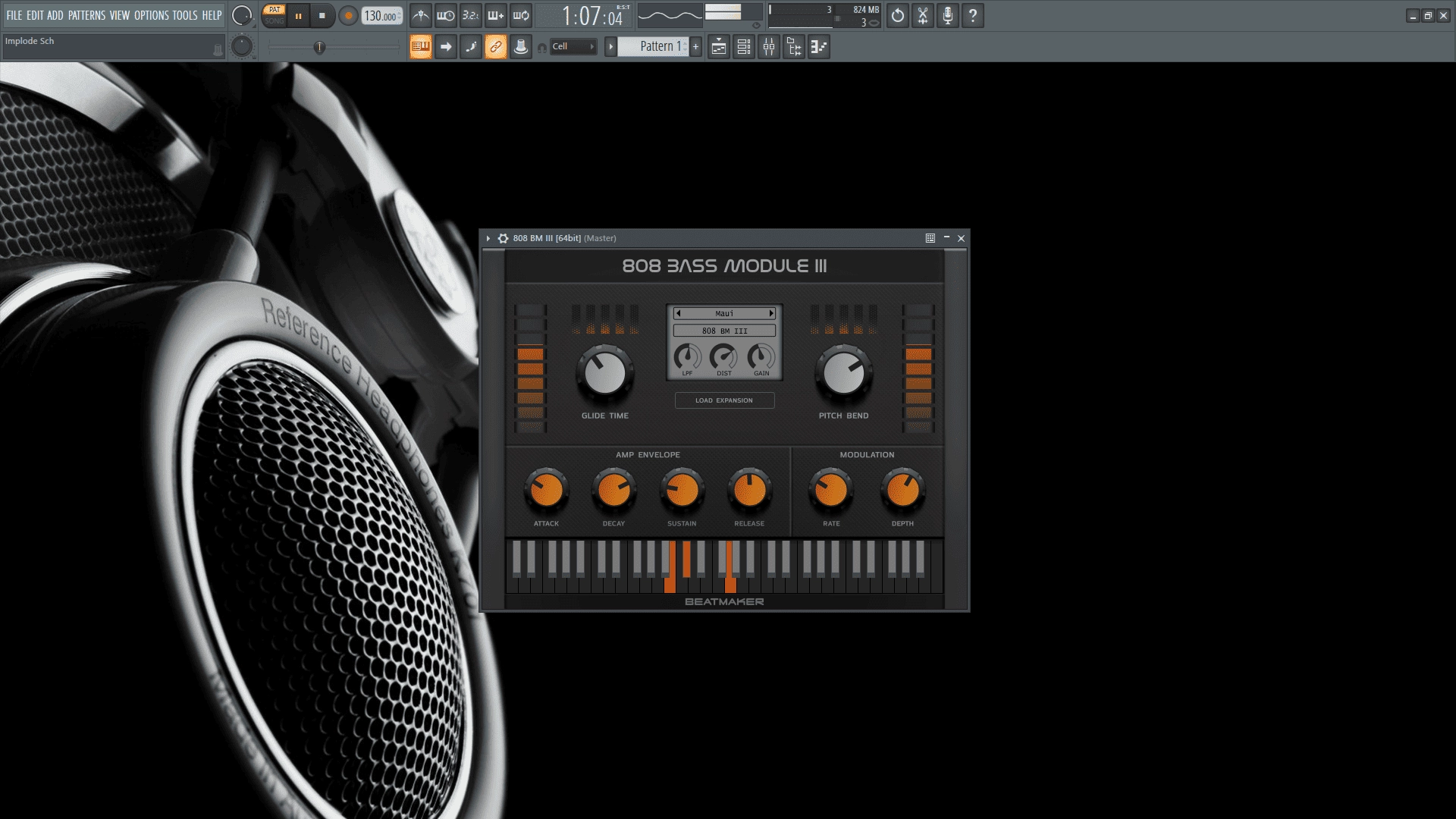Click the GAIN knob
The image size is (1456, 819).
[x=761, y=356]
